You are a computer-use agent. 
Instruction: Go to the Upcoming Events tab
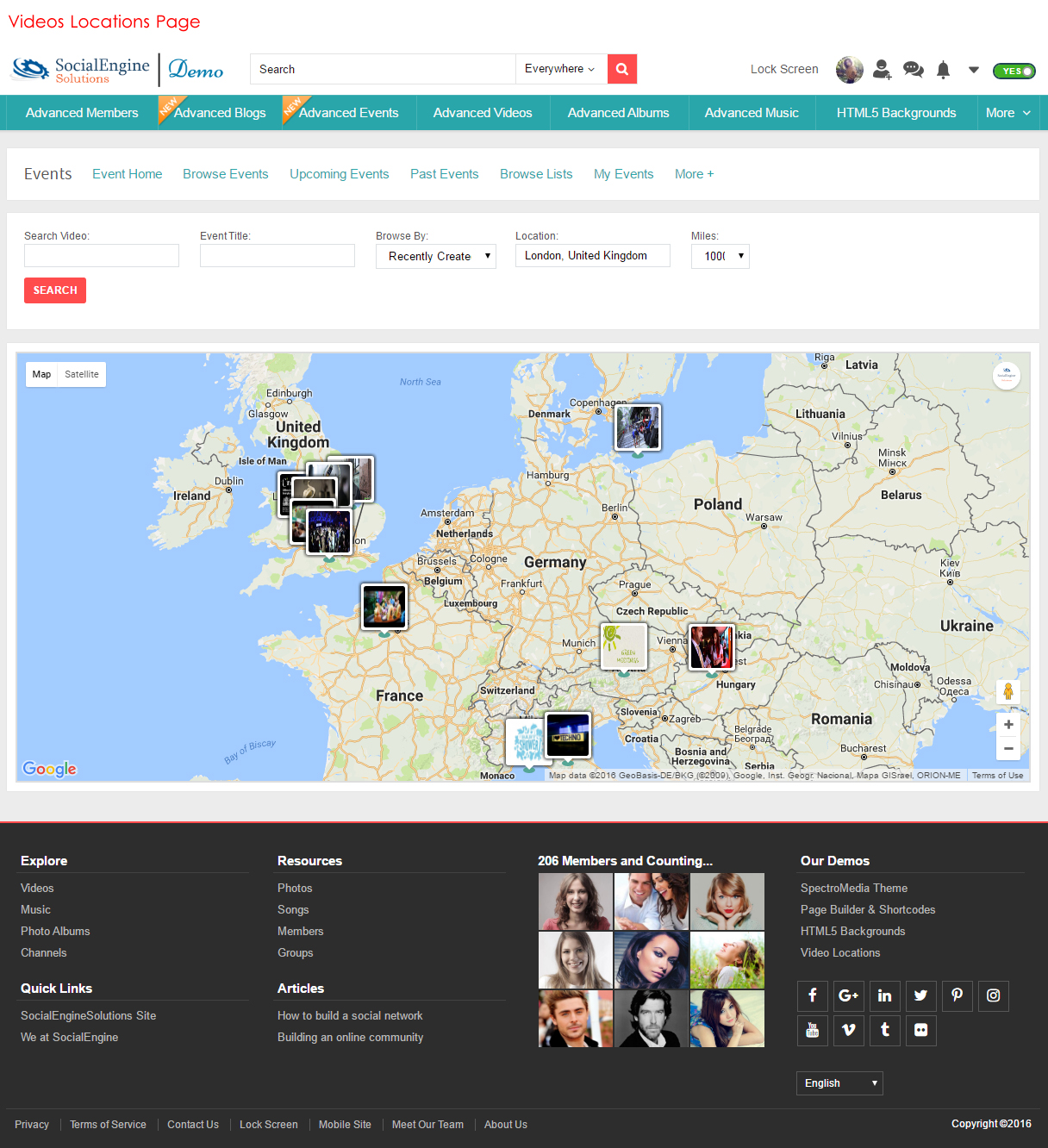(339, 174)
